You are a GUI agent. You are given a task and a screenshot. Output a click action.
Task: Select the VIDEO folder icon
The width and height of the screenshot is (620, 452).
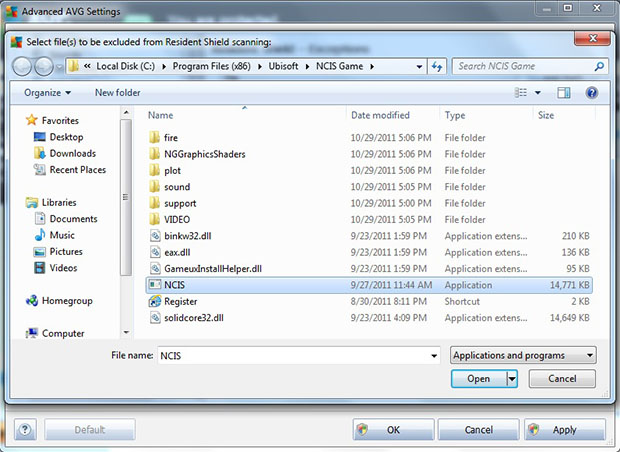pyautogui.click(x=154, y=219)
